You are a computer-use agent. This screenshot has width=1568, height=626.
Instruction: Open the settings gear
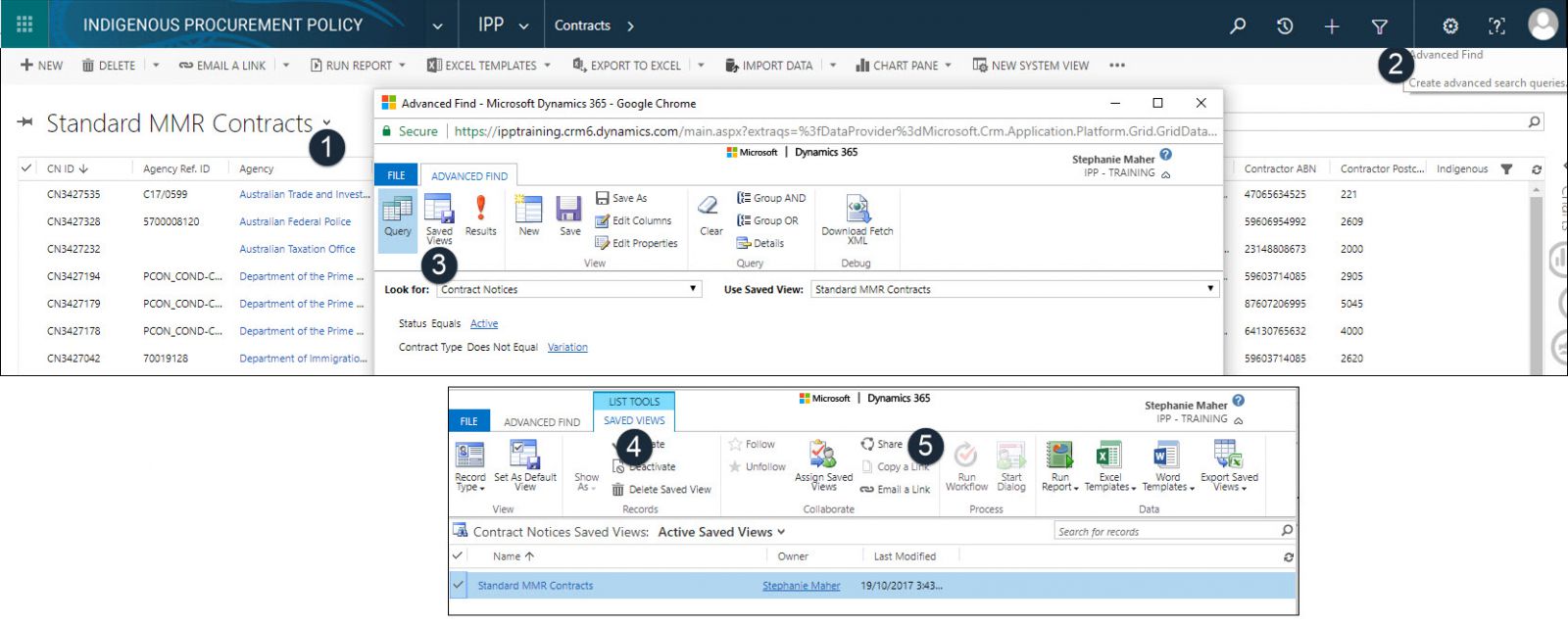1450,26
